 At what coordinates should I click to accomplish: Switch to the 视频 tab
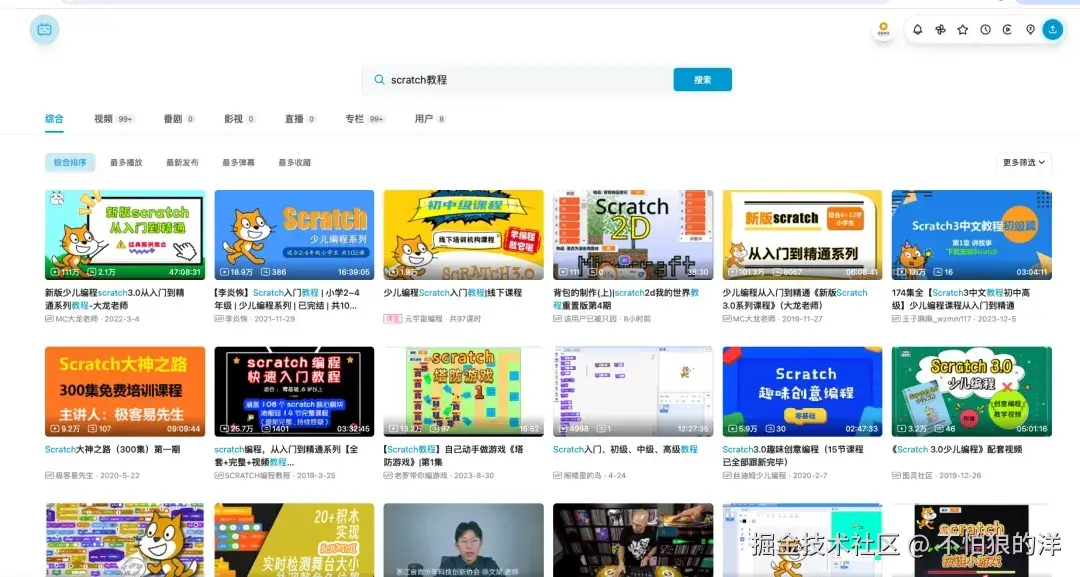[x=103, y=118]
